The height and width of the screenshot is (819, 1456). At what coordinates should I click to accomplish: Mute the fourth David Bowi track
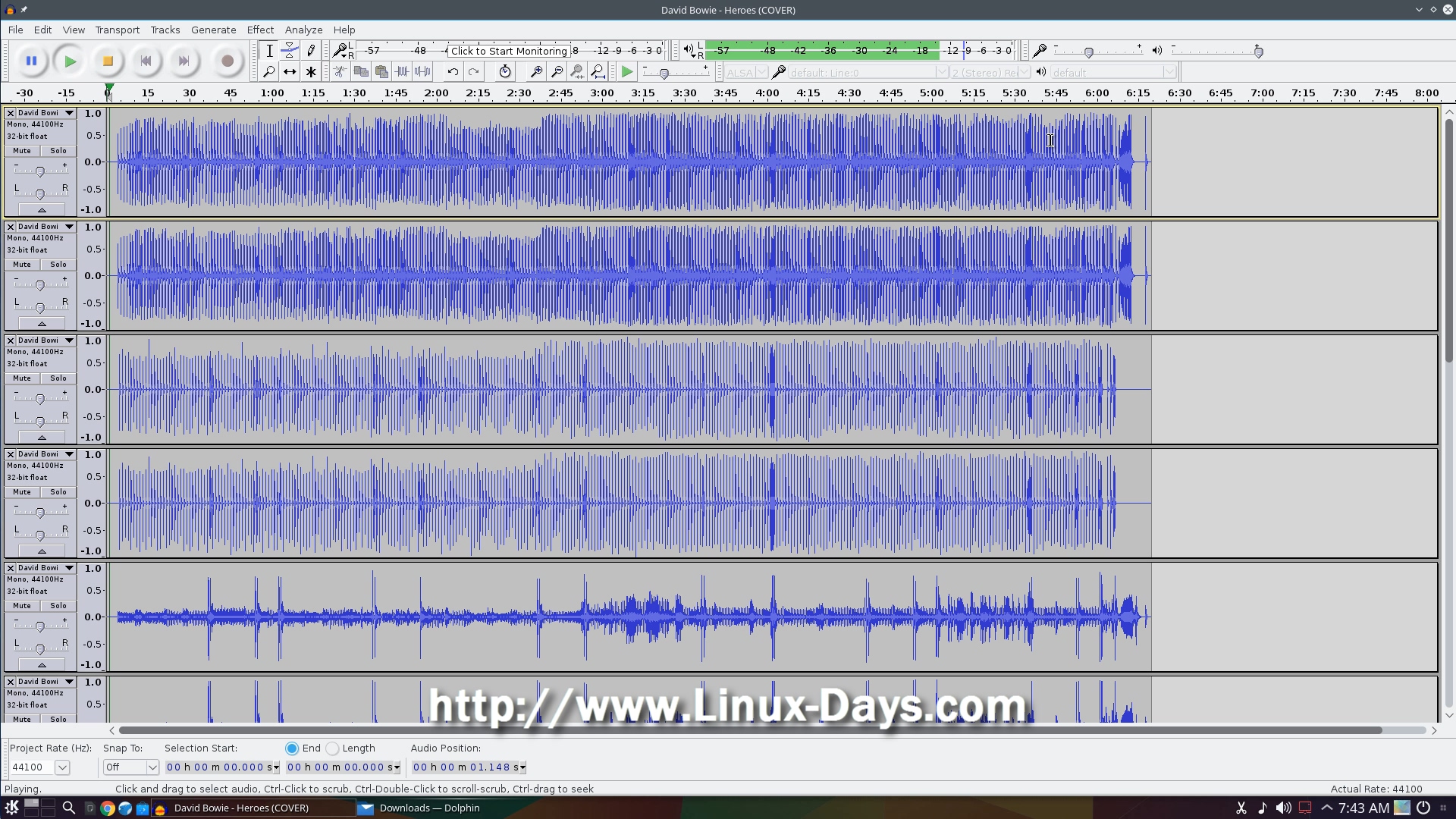click(22, 492)
